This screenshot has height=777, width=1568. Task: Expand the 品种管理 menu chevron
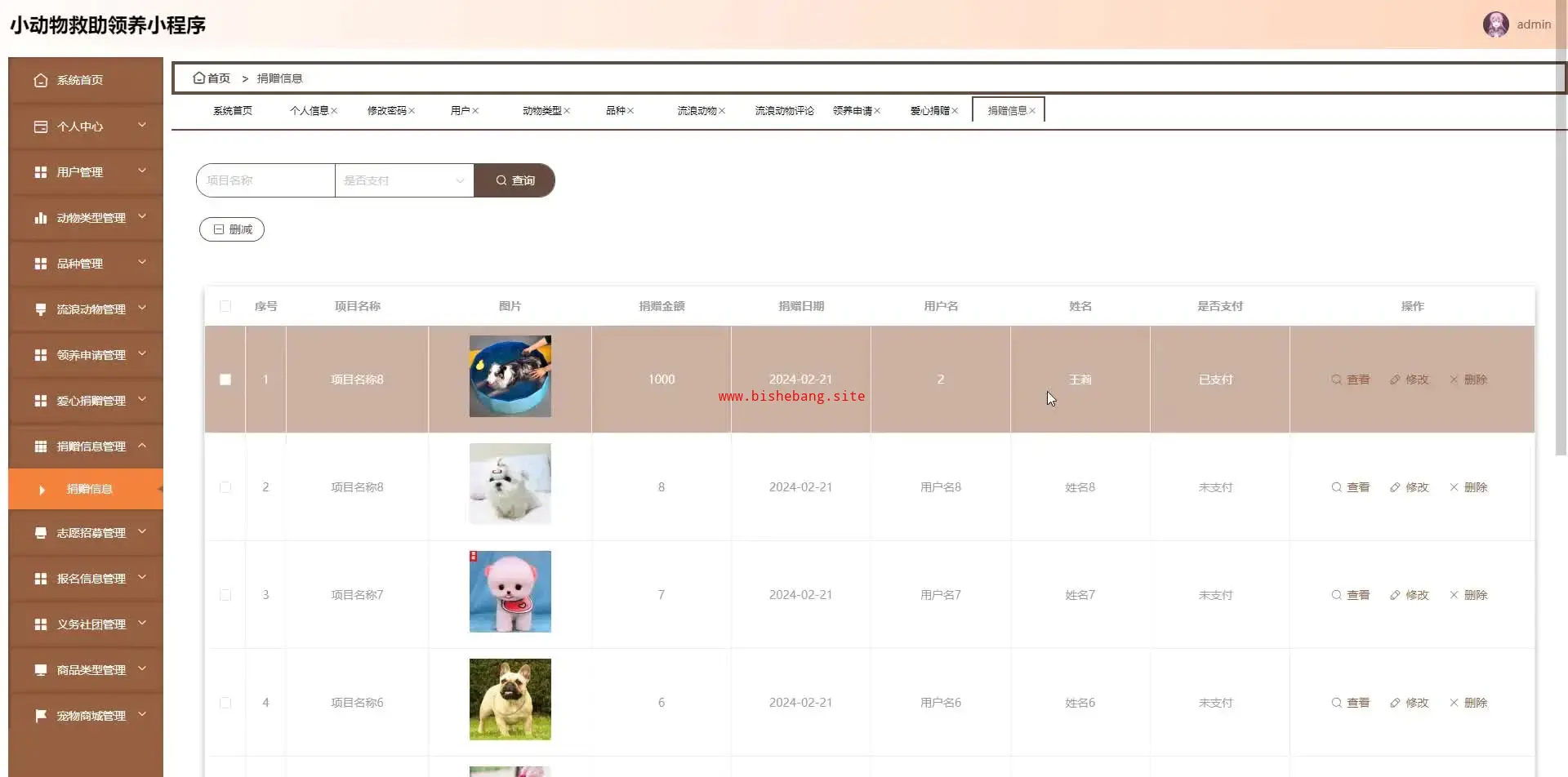pyautogui.click(x=142, y=262)
